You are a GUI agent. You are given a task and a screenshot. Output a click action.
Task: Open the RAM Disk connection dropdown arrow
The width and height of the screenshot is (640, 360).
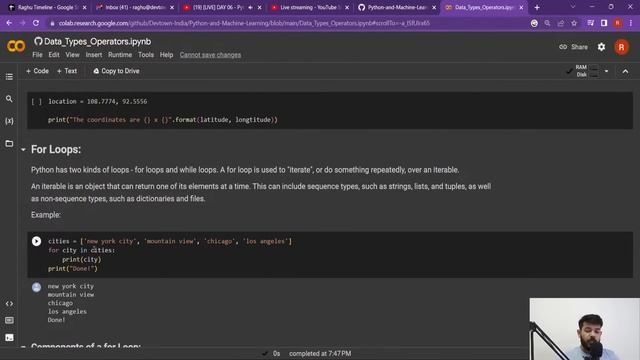click(606, 71)
